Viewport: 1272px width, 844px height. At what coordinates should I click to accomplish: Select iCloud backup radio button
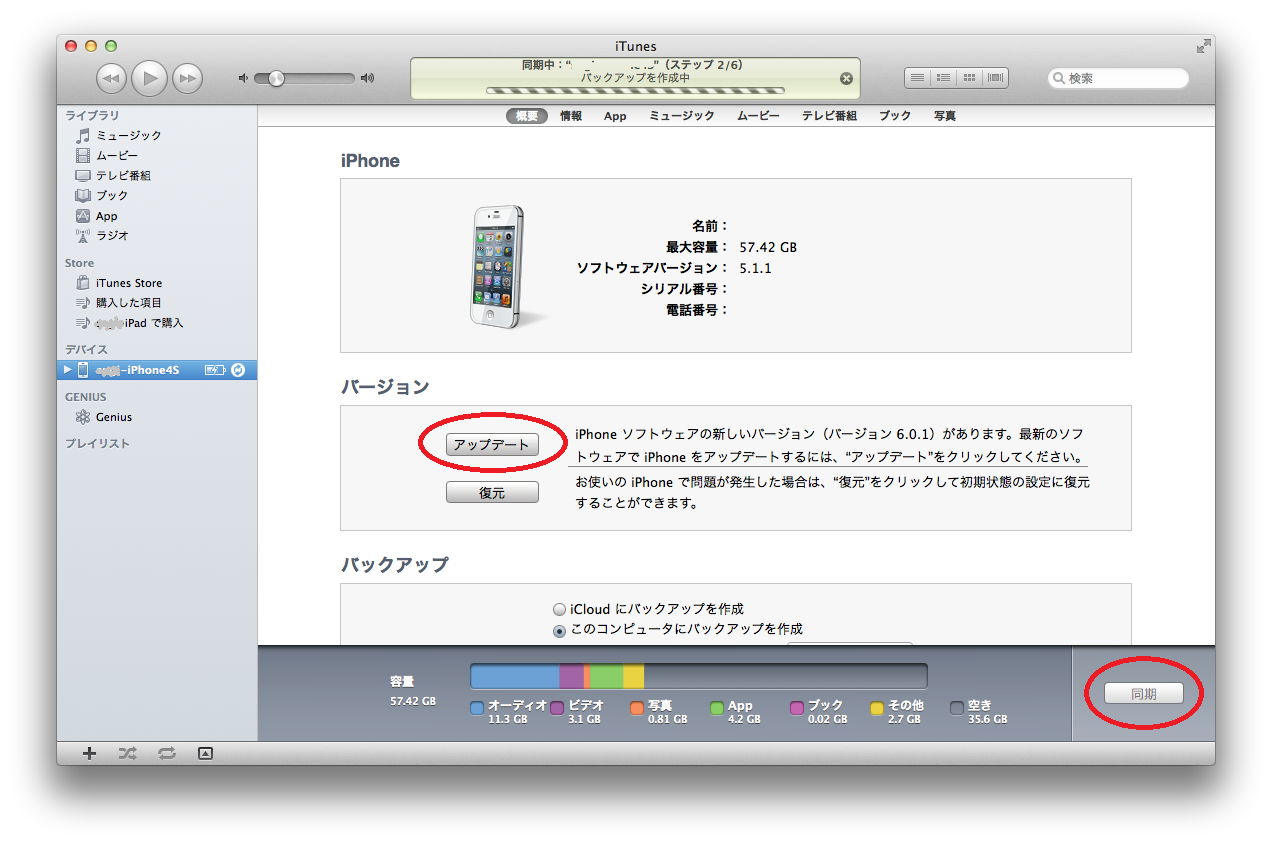coord(560,609)
